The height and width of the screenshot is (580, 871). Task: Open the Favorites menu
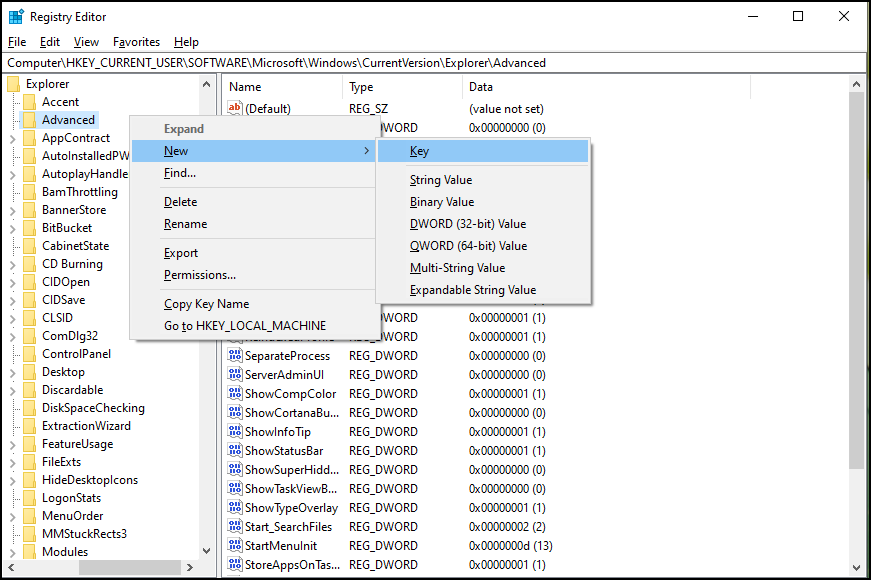[136, 42]
